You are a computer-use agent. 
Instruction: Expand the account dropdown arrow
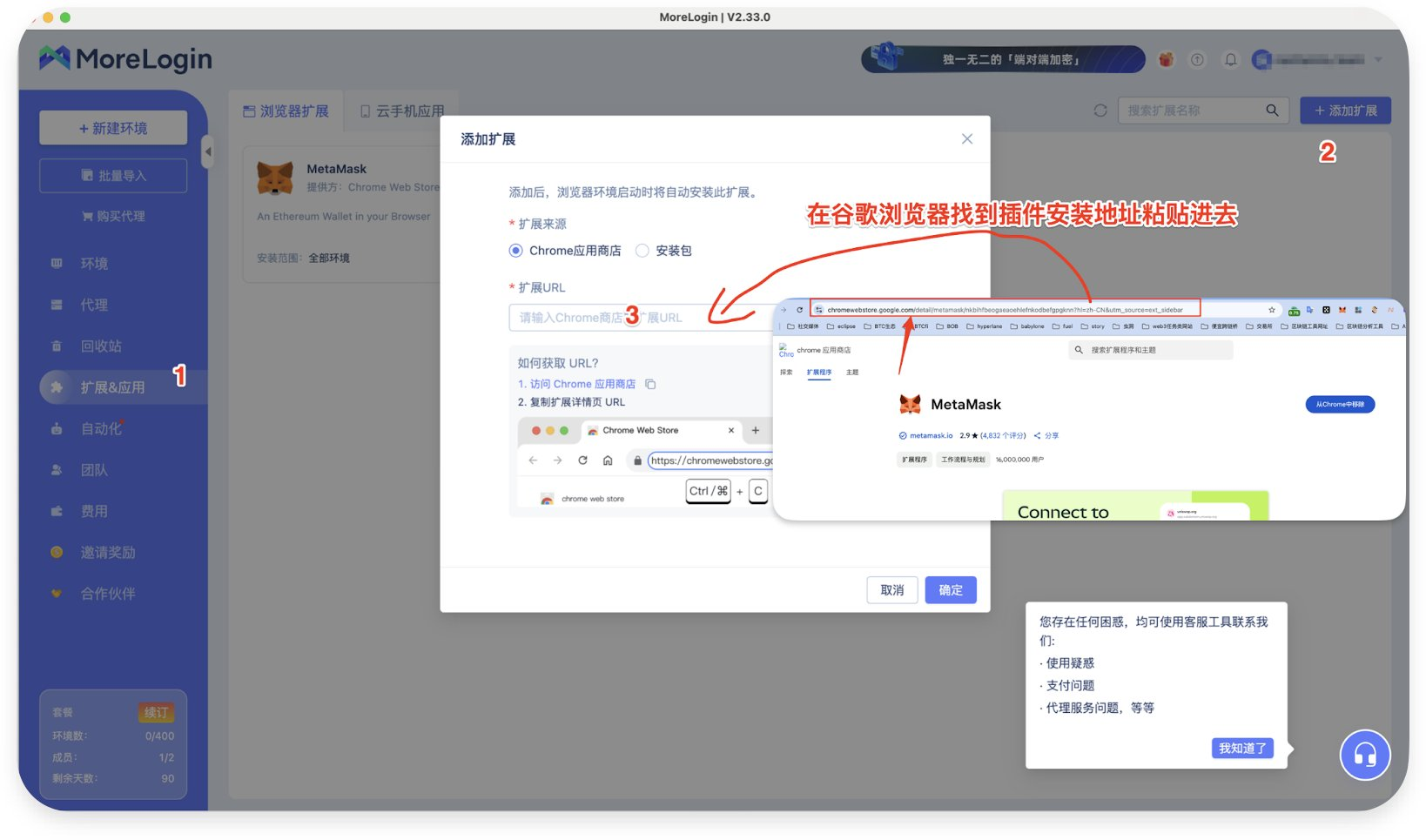[1378, 59]
